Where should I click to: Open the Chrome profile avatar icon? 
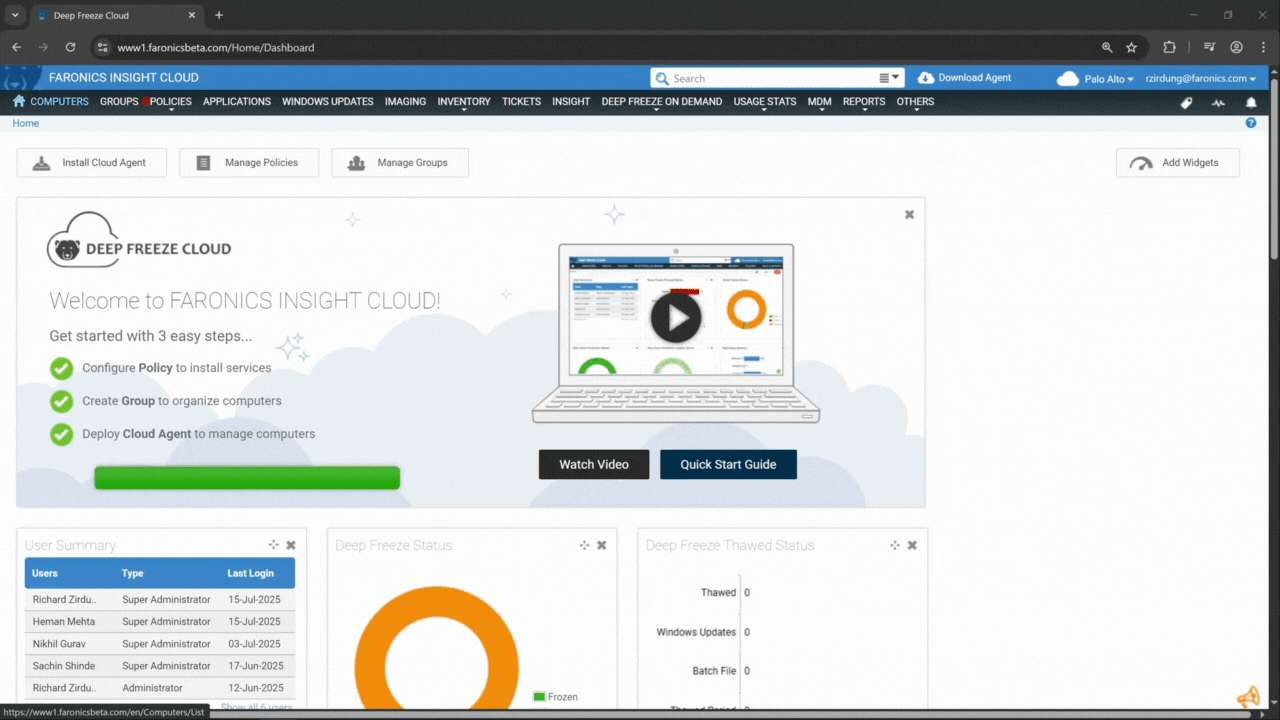click(1236, 47)
